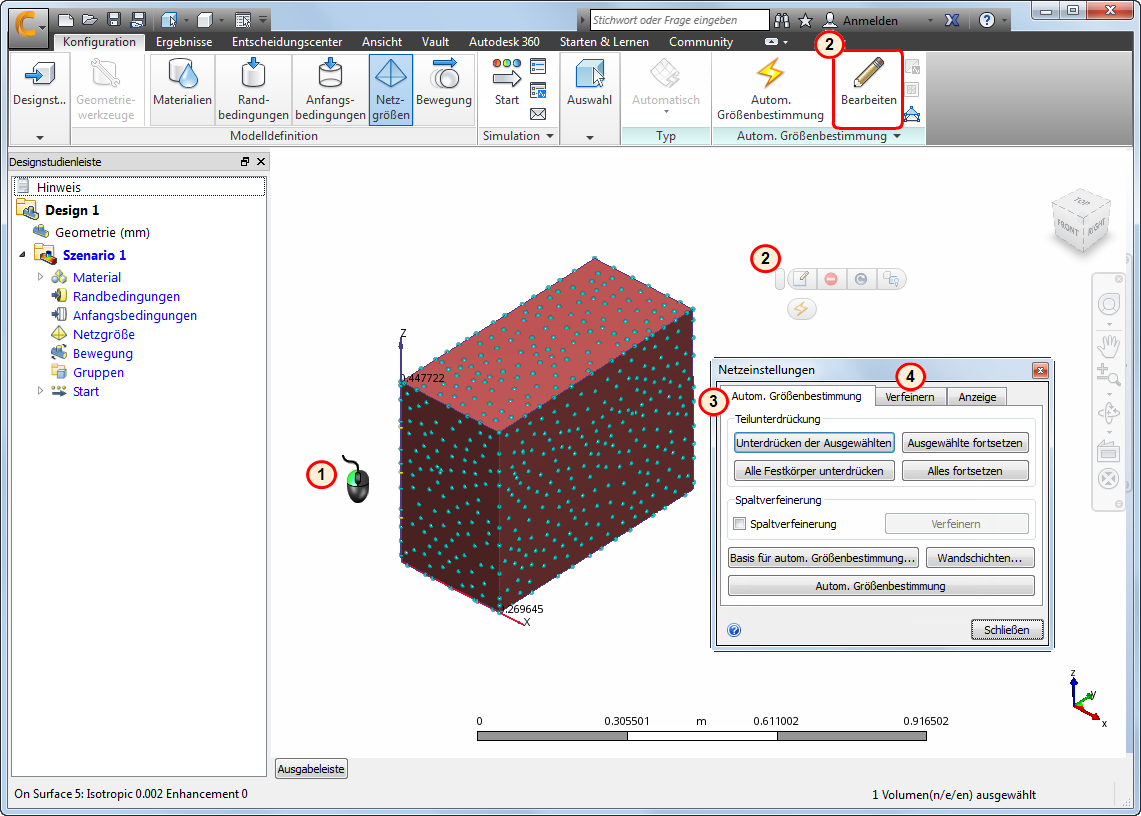
Task: Select Geometrie (mm) in the design study tree
Action: click(103, 232)
